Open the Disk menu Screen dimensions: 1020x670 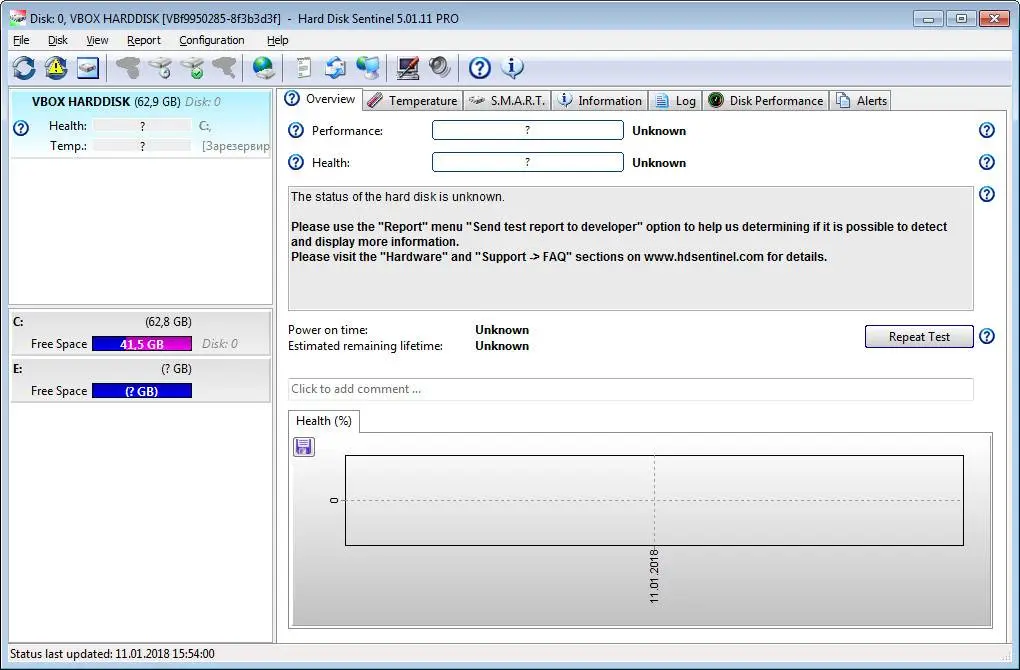pos(58,40)
